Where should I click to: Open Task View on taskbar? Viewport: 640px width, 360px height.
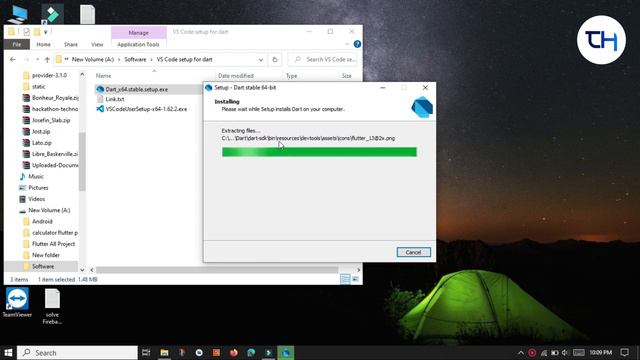pos(146,353)
